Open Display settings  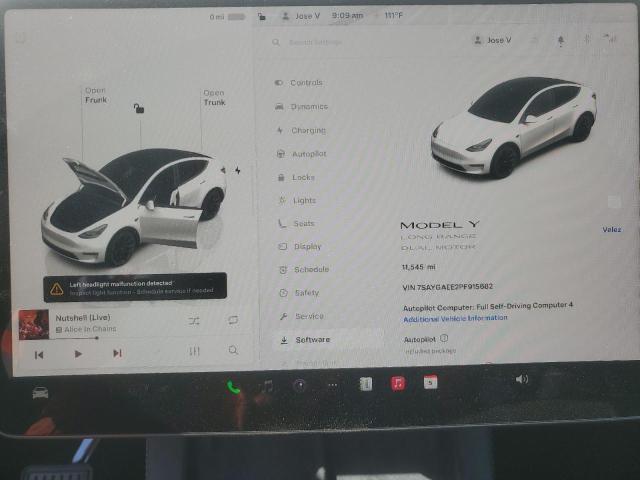click(x=300, y=247)
